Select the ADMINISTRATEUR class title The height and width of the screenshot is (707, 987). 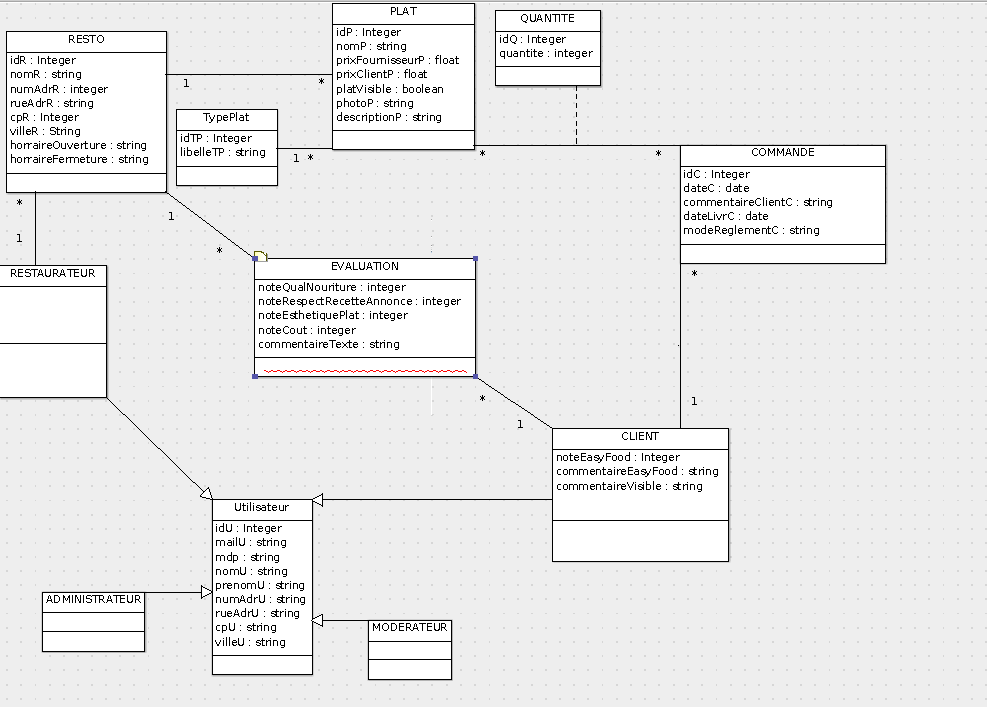pos(94,599)
